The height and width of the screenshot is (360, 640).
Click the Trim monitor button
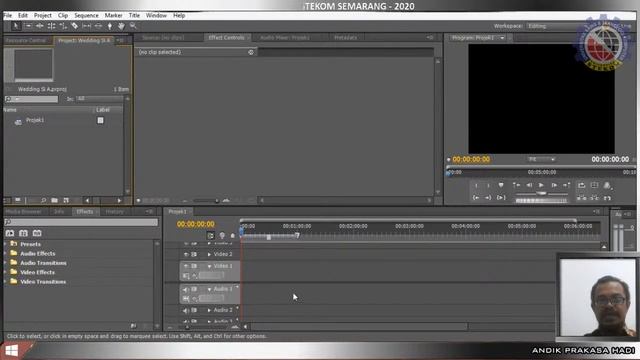pos(607,198)
